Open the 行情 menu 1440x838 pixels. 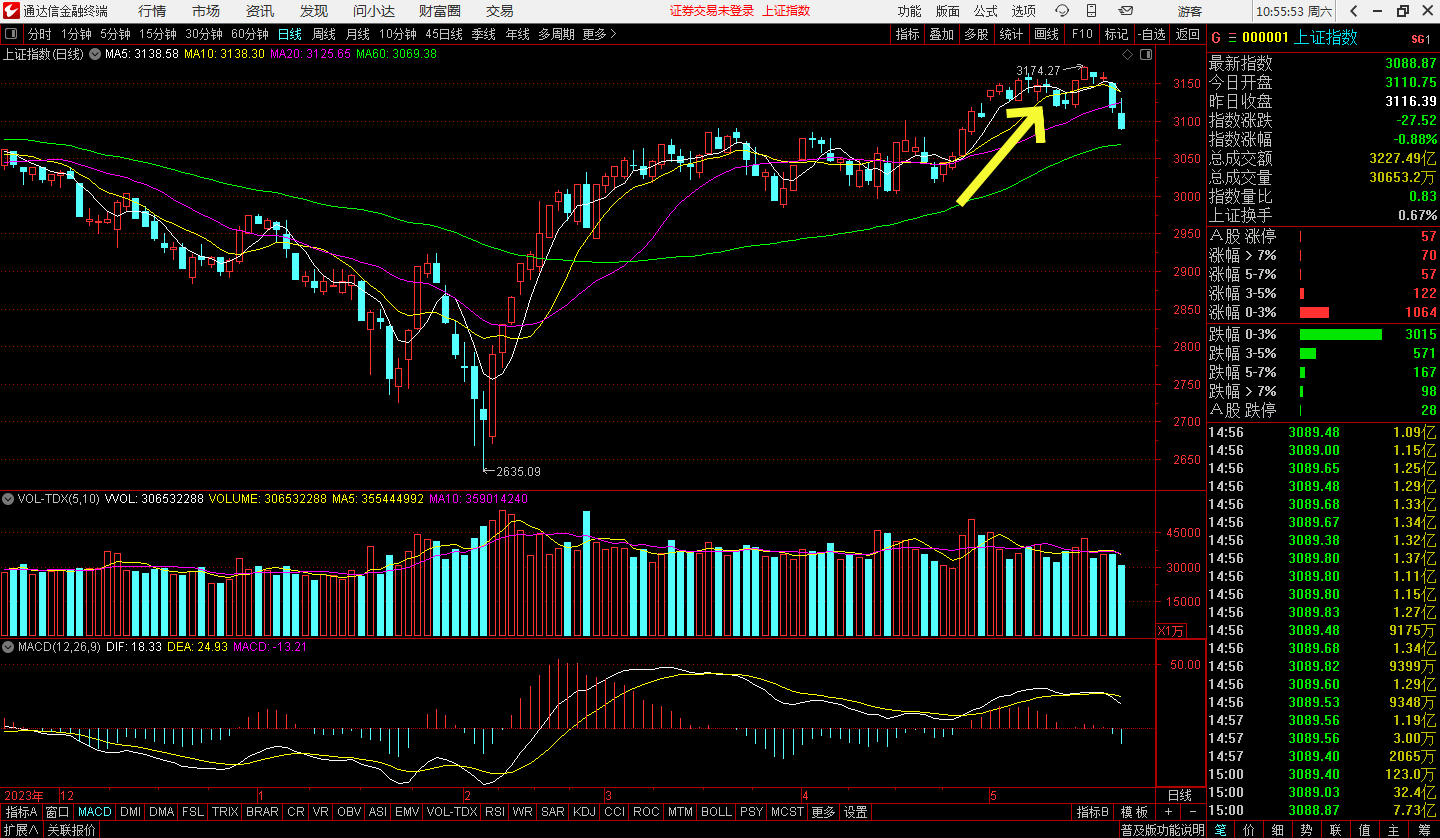[152, 11]
